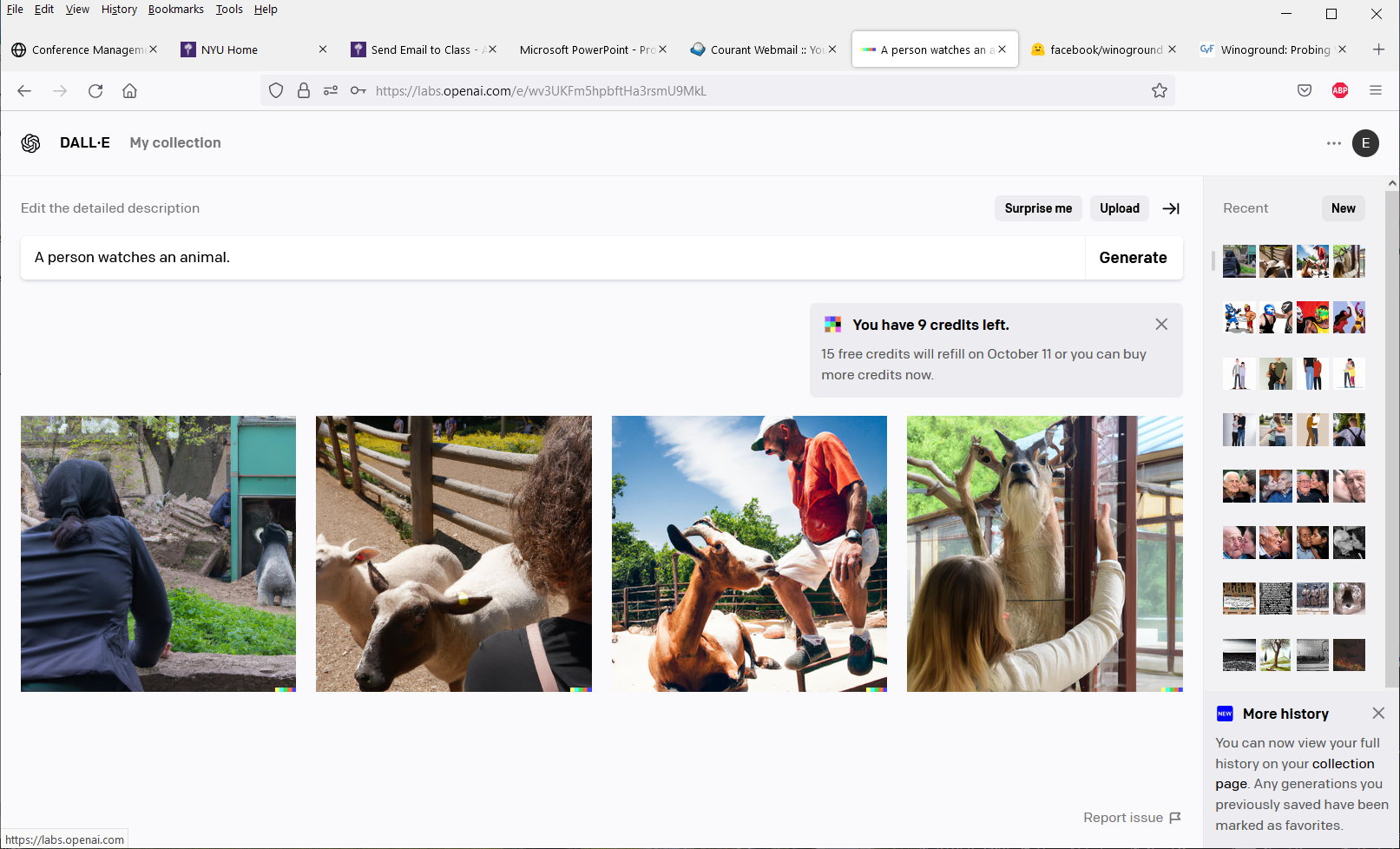Open the account avatar labeled E
This screenshot has width=1400, height=849.
pyautogui.click(x=1365, y=143)
